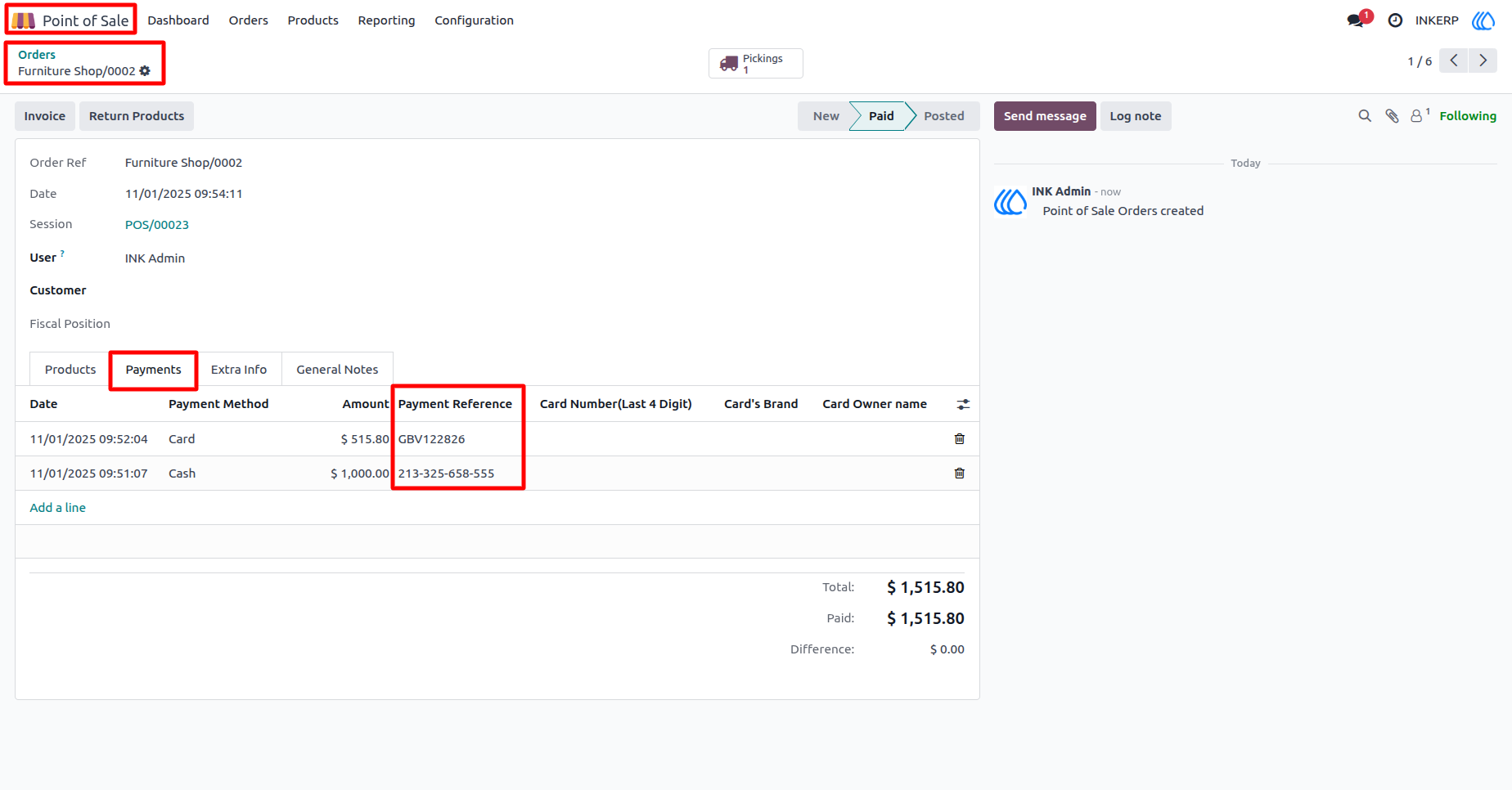
Task: Delete the Cash payment line with trash icon
Action: (960, 474)
